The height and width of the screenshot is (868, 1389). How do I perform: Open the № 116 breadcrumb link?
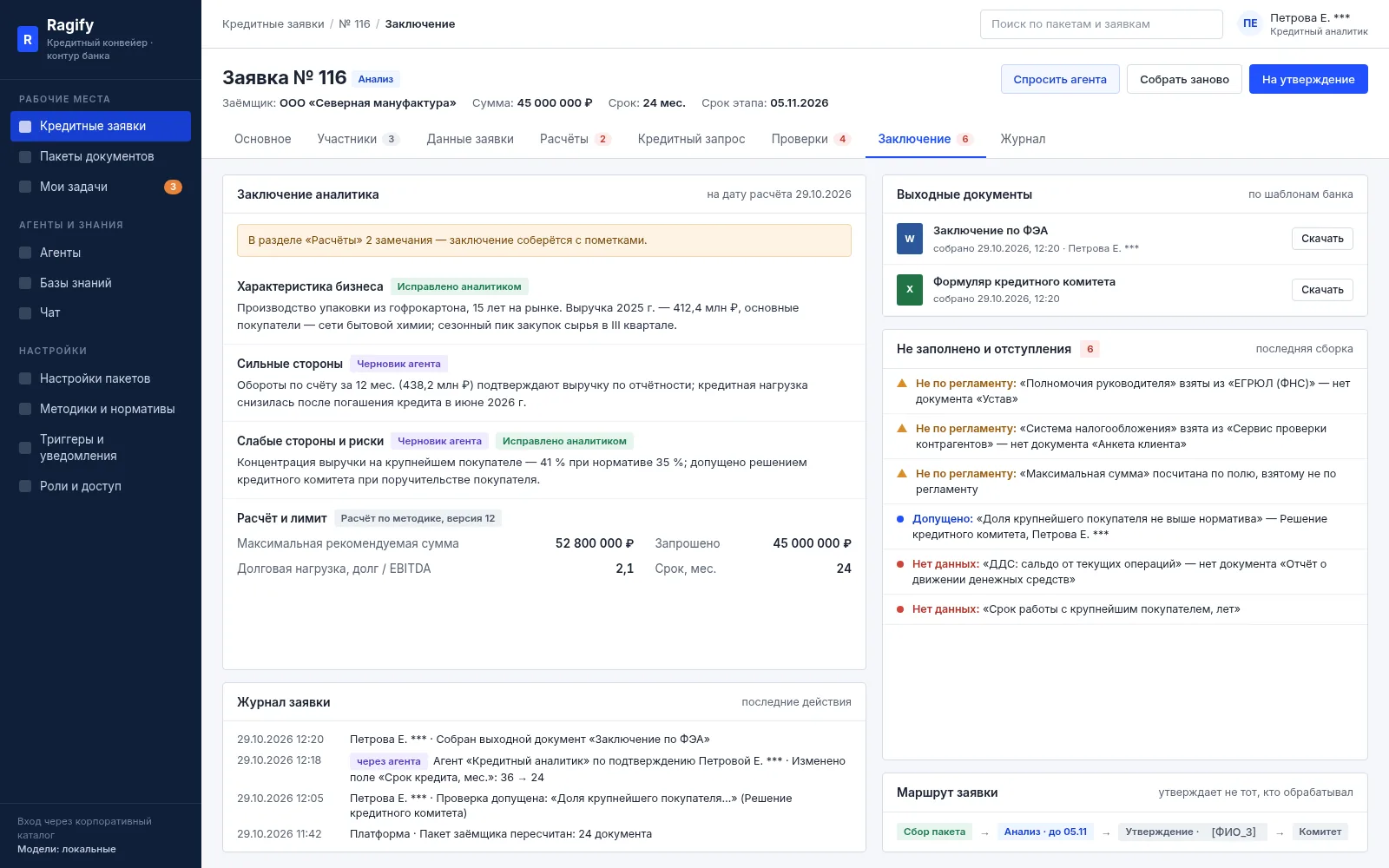(354, 24)
